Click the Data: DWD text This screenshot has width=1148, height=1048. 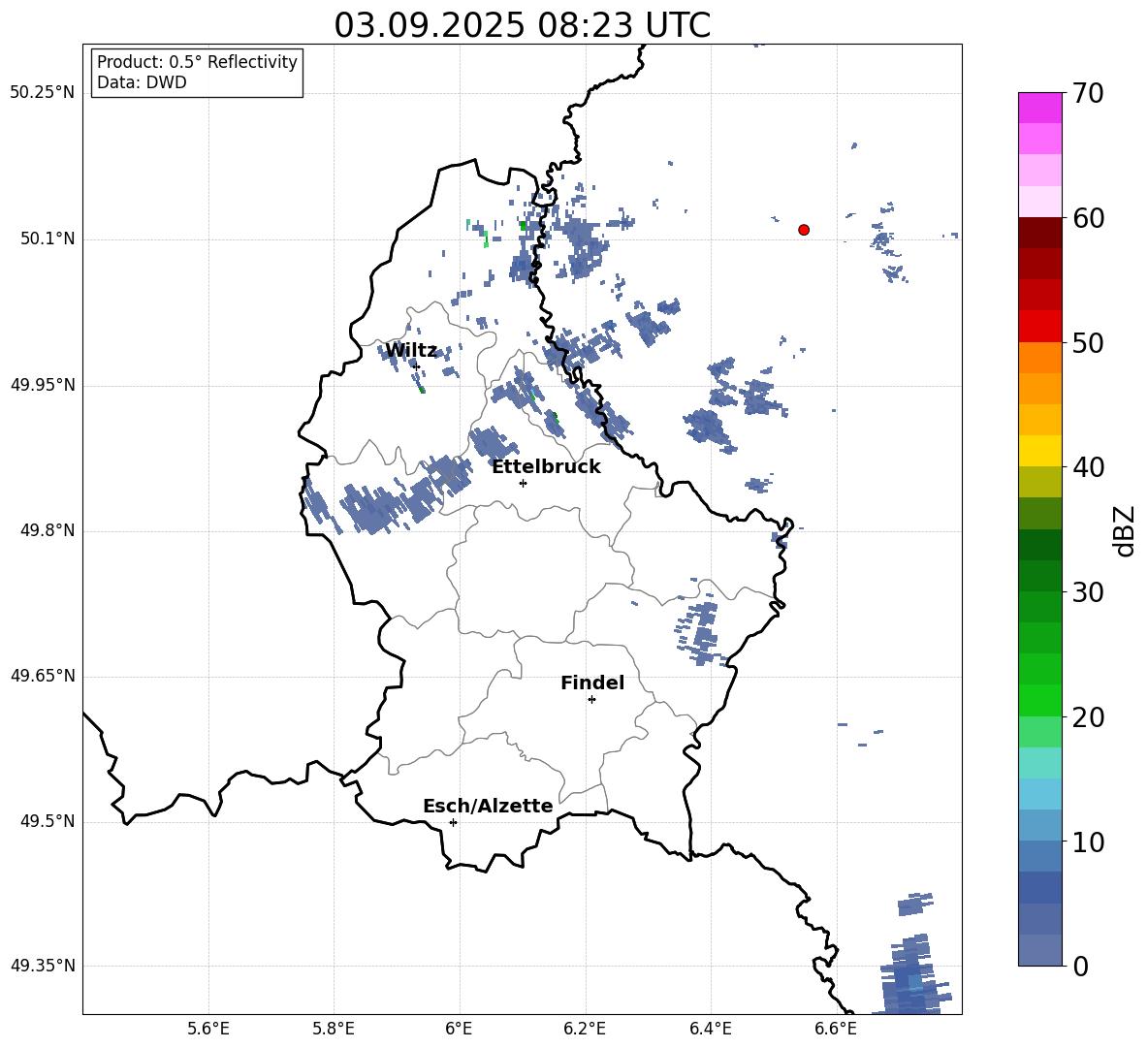(x=142, y=82)
